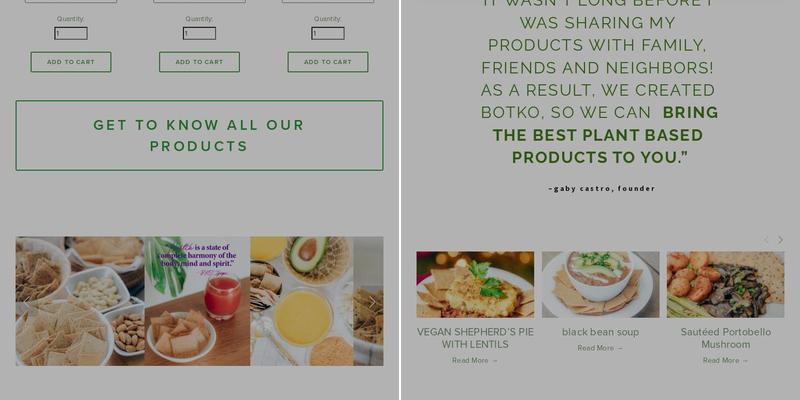
Task: Read more about black bean soup
Action: pos(601,348)
